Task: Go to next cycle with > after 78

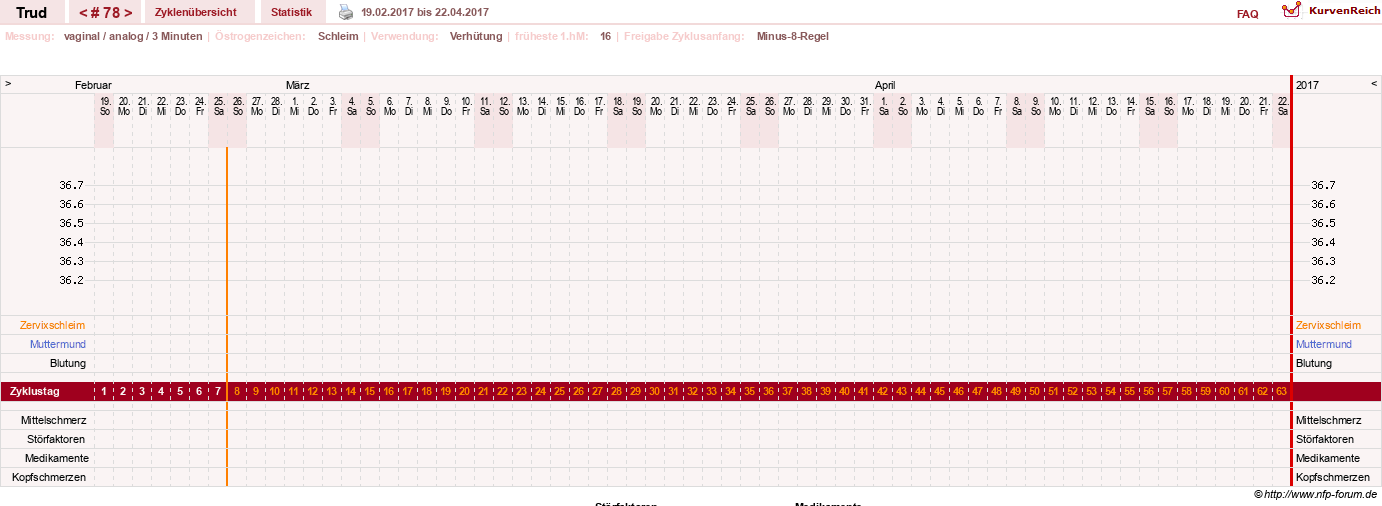Action: click(x=128, y=13)
